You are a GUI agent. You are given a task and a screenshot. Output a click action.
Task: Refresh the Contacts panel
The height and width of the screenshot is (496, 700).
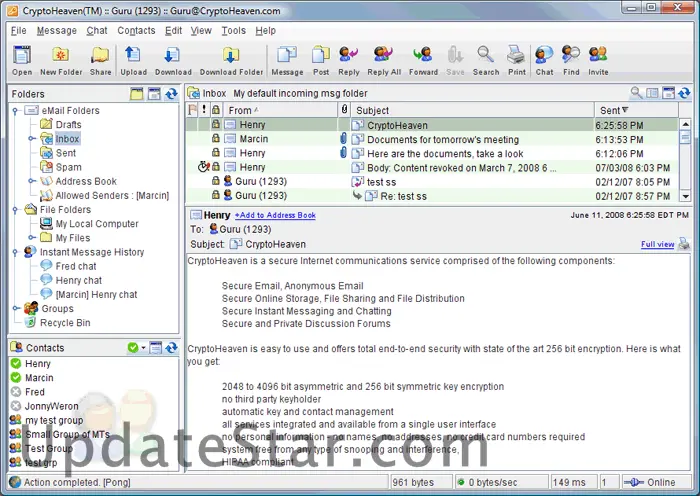coord(171,347)
